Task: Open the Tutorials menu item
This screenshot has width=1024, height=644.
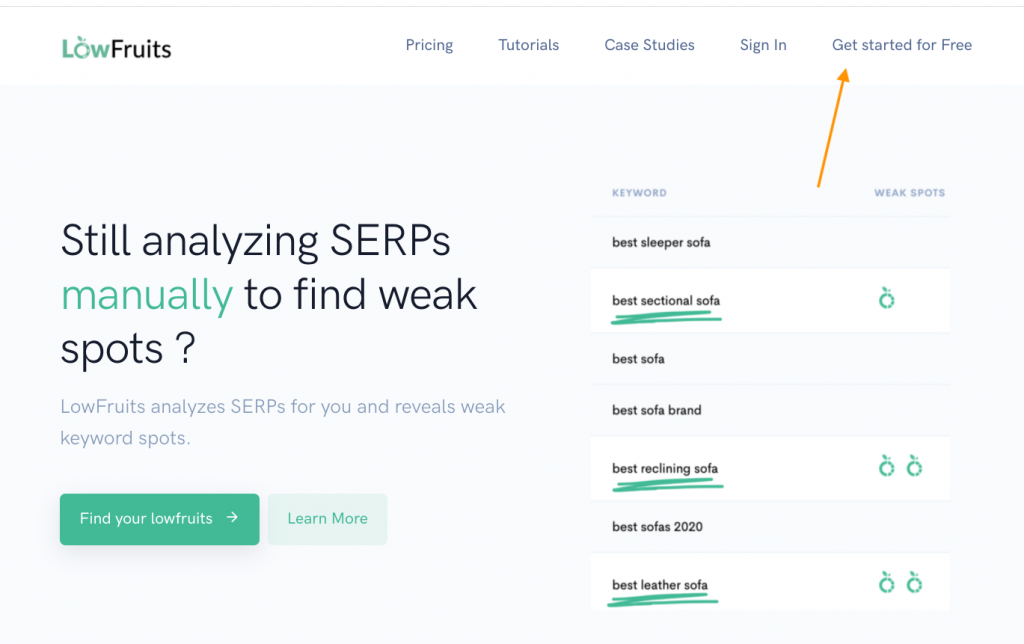Action: pyautogui.click(x=528, y=45)
